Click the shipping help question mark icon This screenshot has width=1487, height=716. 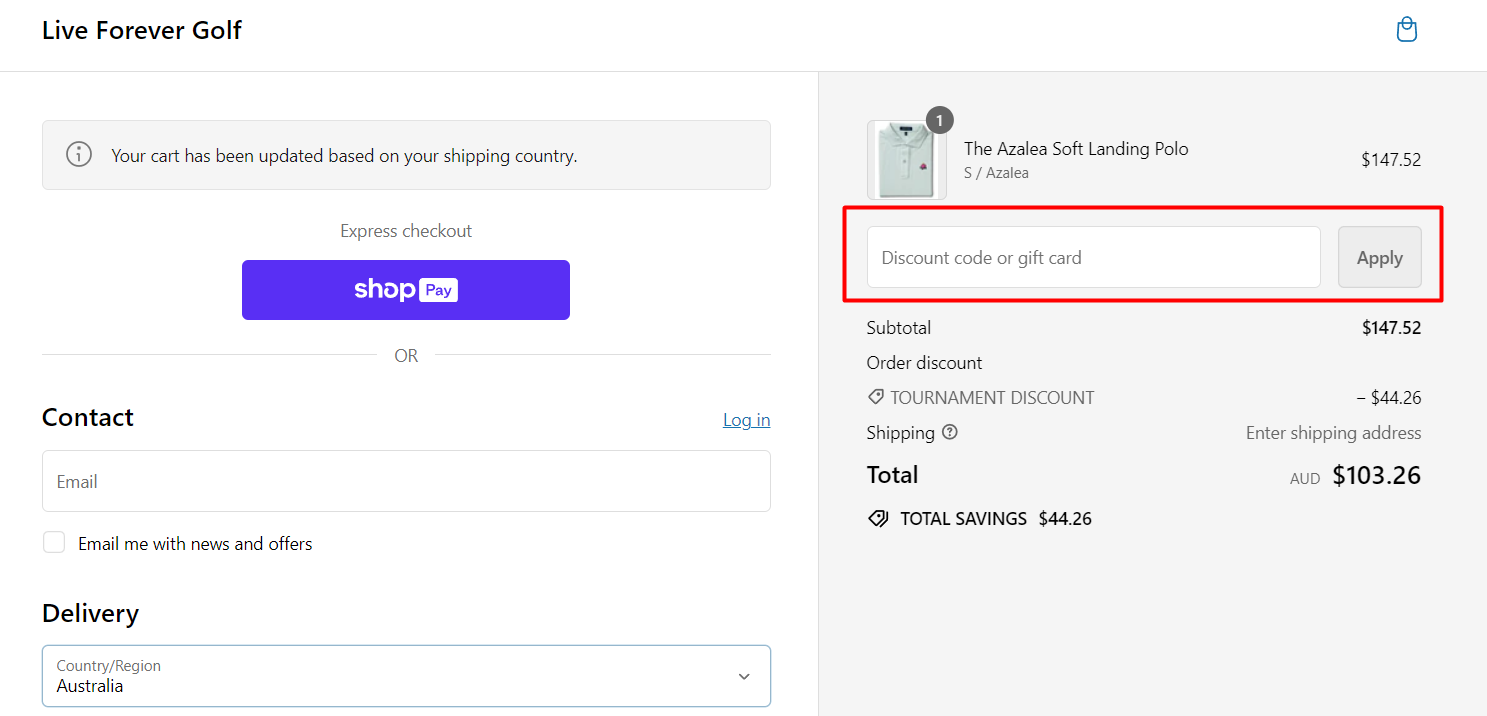(950, 433)
